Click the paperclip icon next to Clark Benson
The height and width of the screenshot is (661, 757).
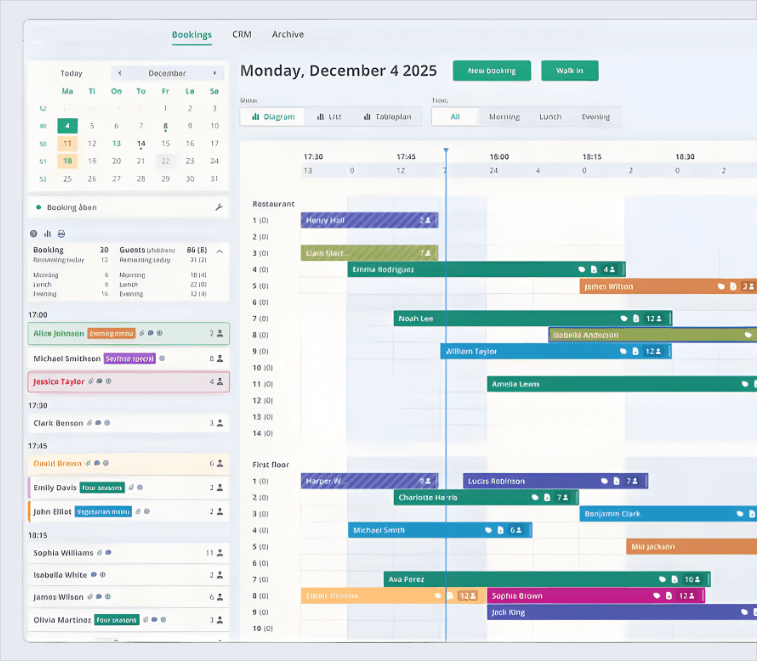point(89,423)
